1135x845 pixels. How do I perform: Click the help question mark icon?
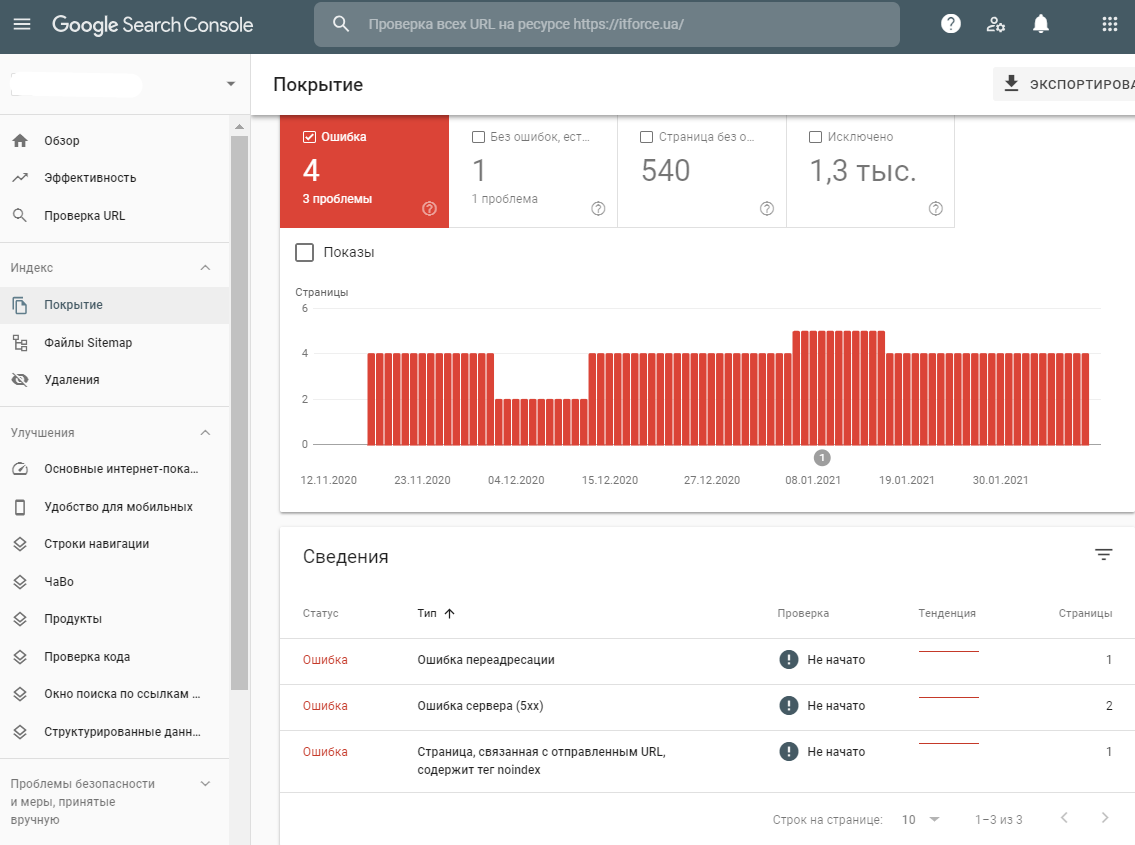[951, 24]
